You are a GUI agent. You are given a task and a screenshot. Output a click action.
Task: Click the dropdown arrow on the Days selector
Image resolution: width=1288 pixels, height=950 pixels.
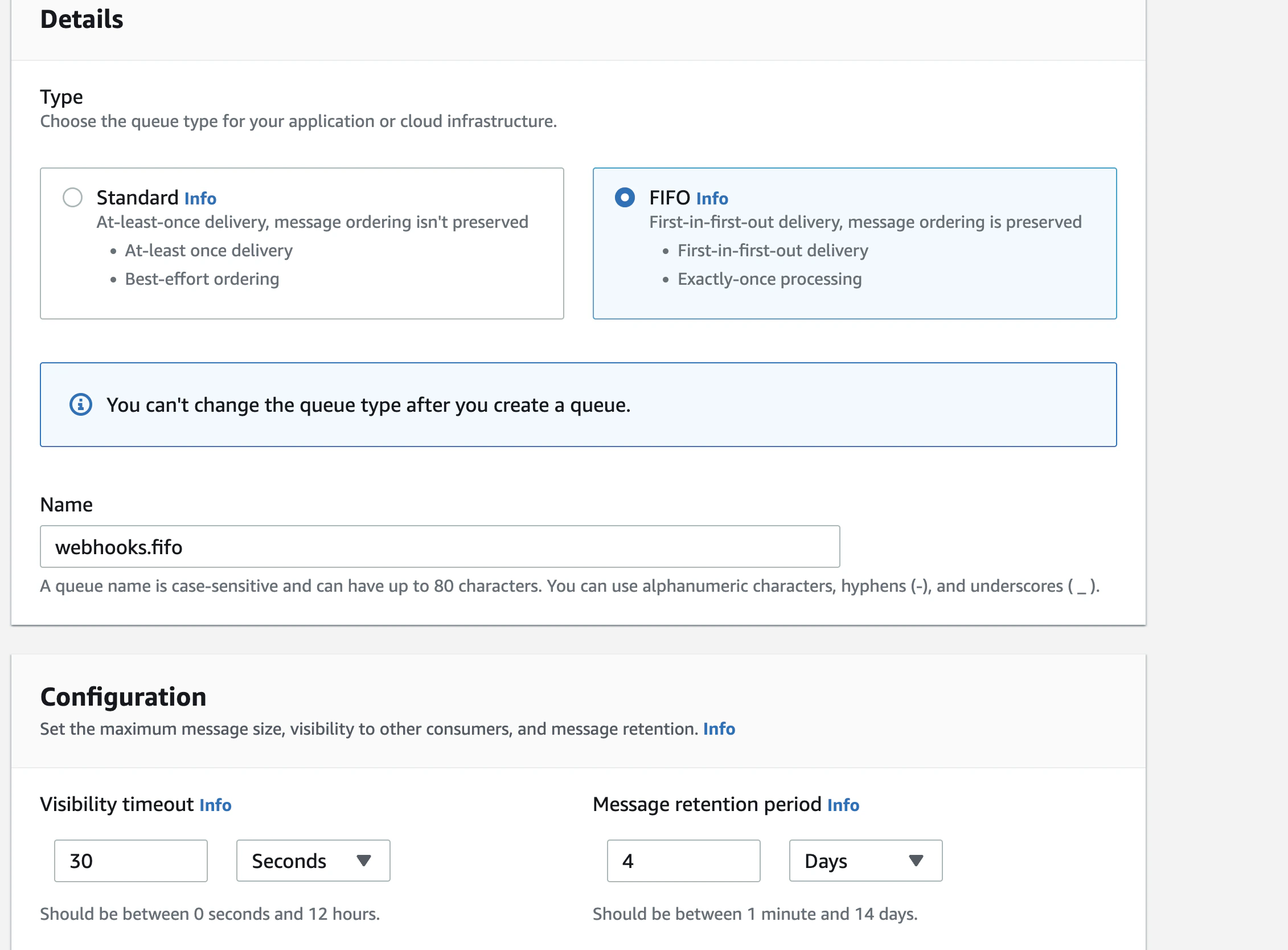(x=917, y=860)
